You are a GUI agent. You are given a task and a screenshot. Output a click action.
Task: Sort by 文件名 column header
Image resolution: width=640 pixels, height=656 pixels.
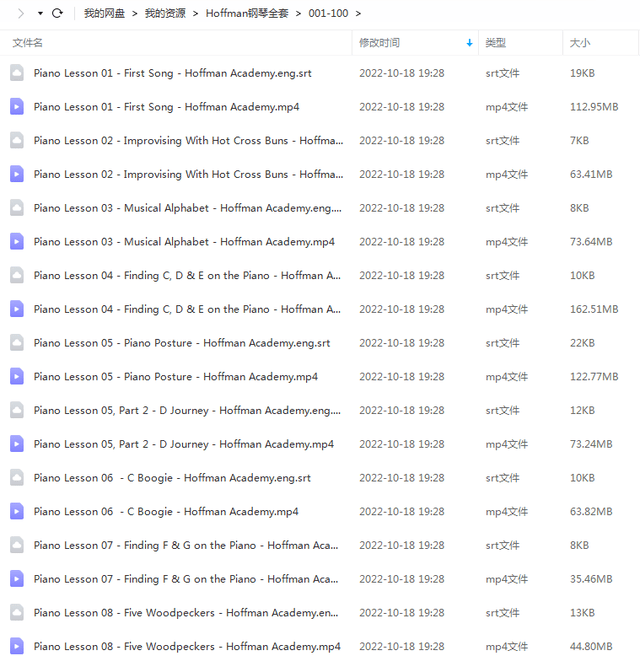(28, 43)
